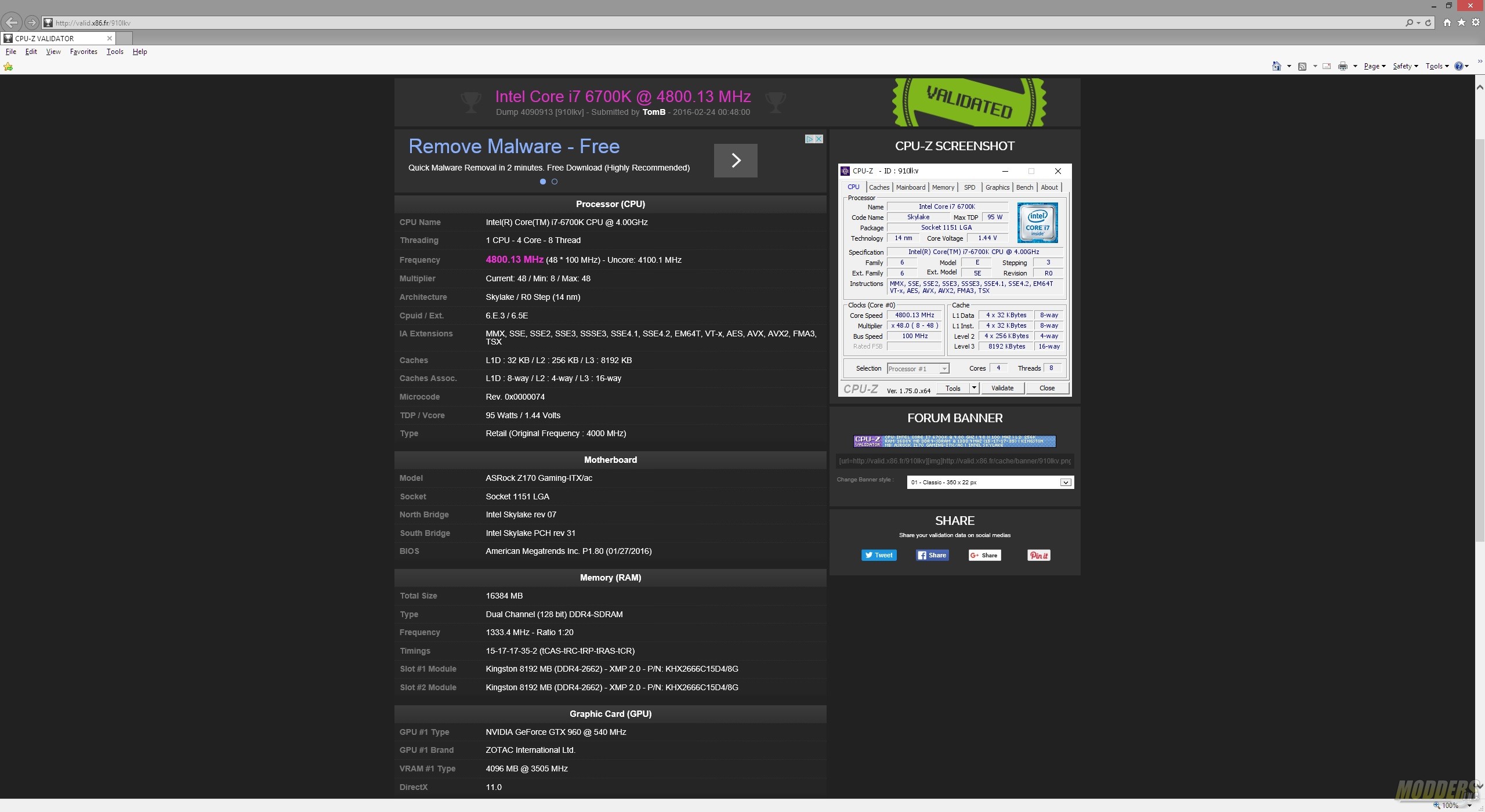Screen dimensions: 1485x812
Task: Open the CPU-Z screenshot image
Action: (x=955, y=280)
